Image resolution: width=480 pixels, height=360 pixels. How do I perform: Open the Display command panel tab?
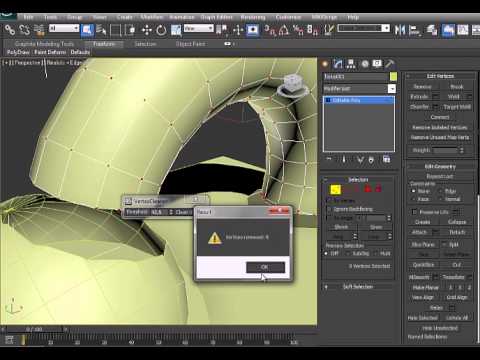pyautogui.click(x=377, y=64)
